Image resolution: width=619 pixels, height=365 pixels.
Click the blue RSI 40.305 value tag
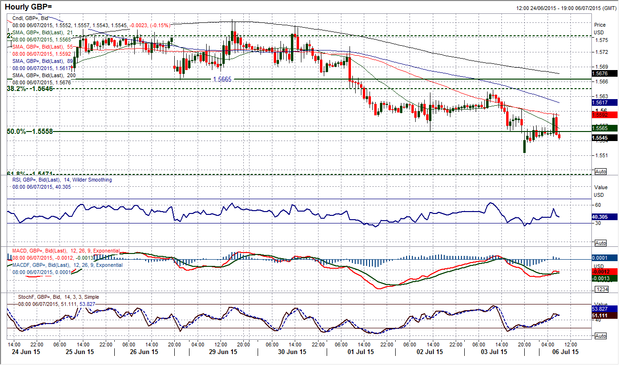(x=604, y=217)
